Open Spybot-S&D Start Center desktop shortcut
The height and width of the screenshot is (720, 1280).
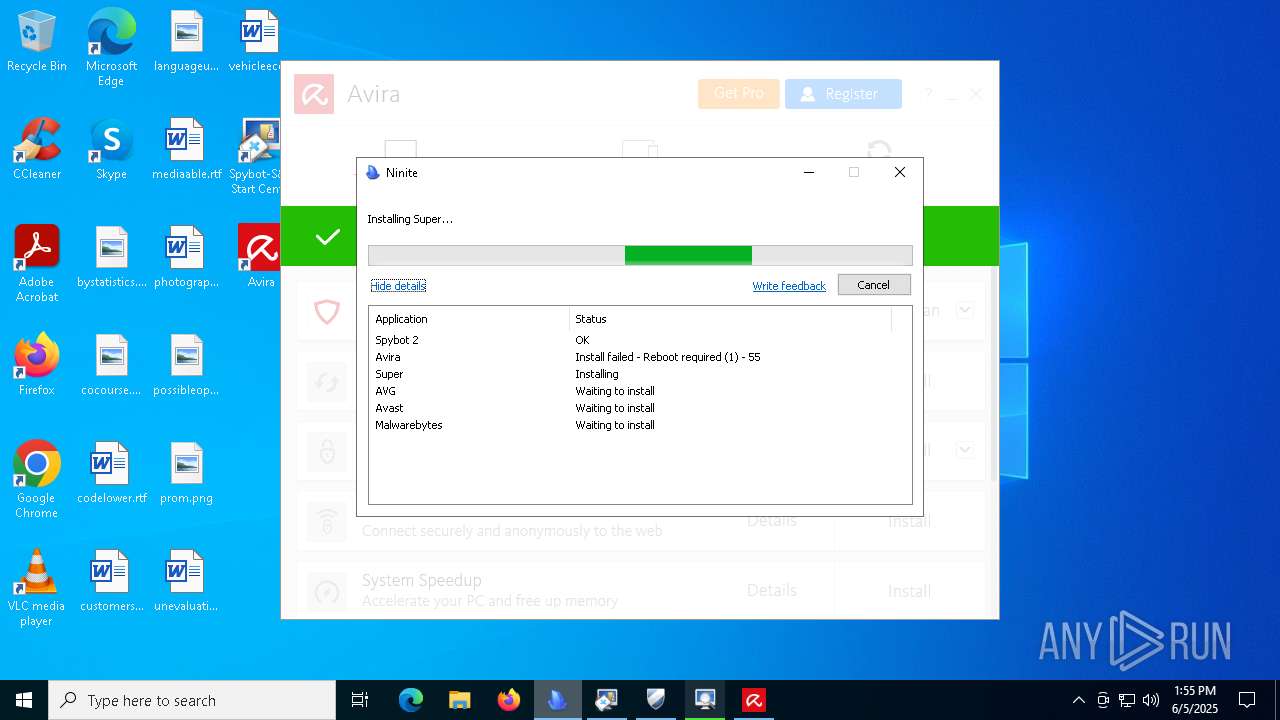point(255,157)
